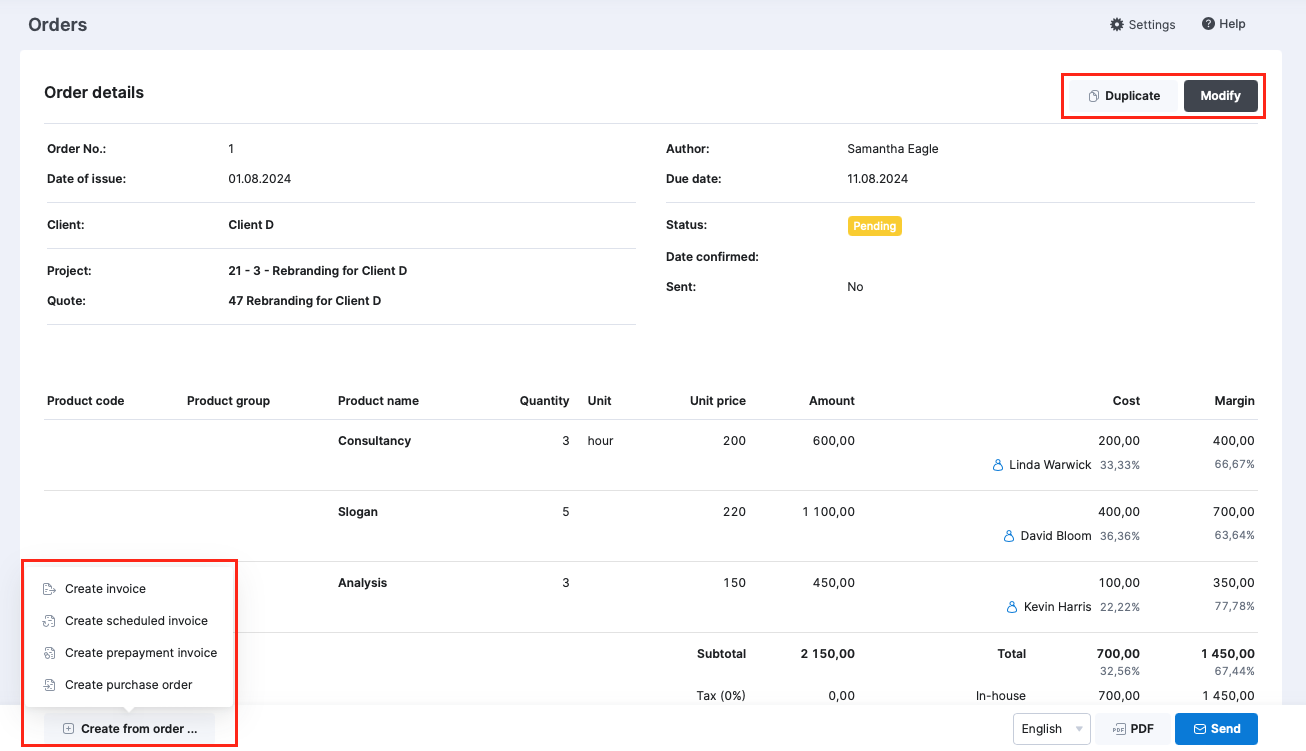This screenshot has width=1306, height=751.
Task: Click the Product code column header
Action: (86, 401)
